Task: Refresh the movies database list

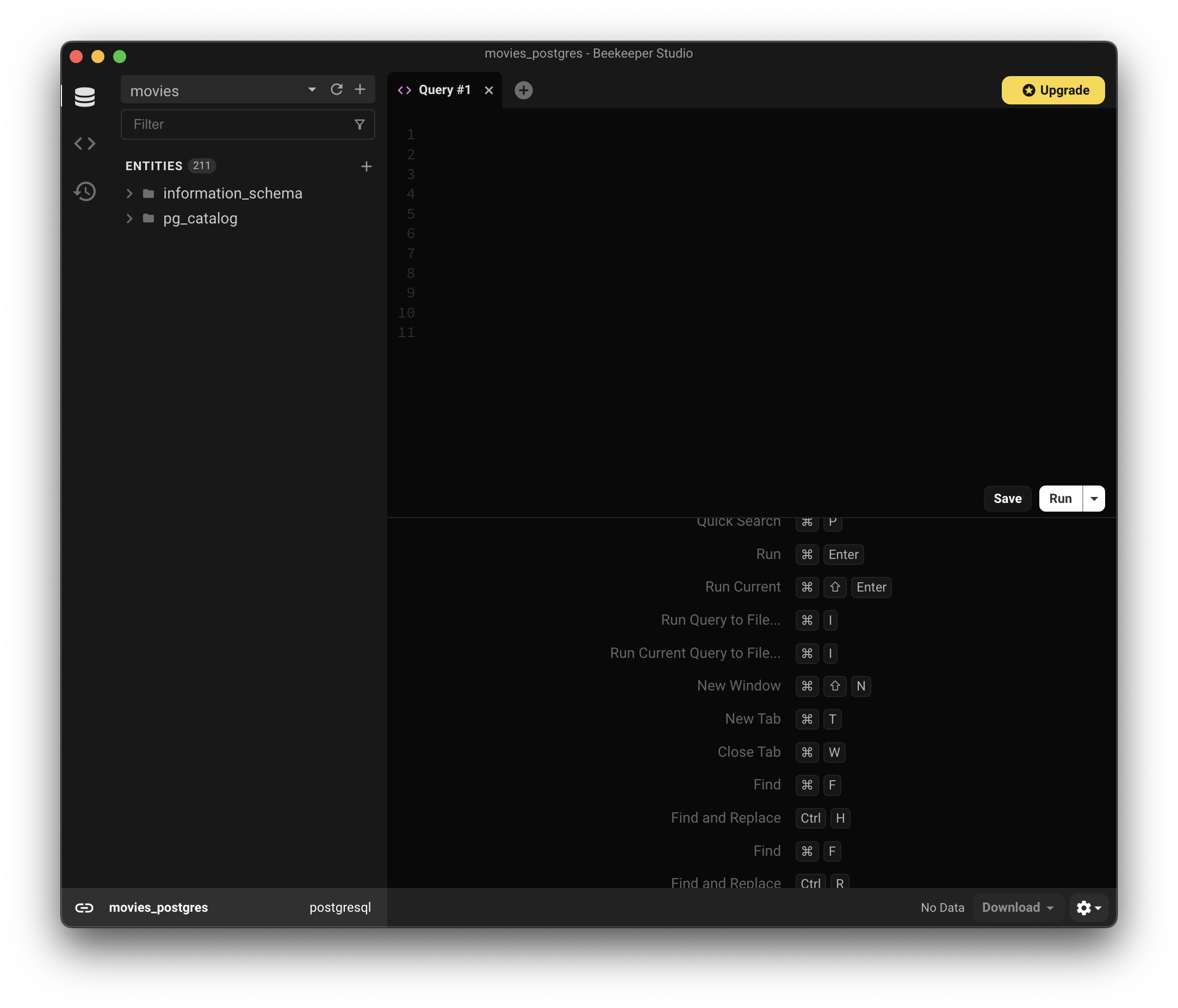Action: click(x=337, y=90)
